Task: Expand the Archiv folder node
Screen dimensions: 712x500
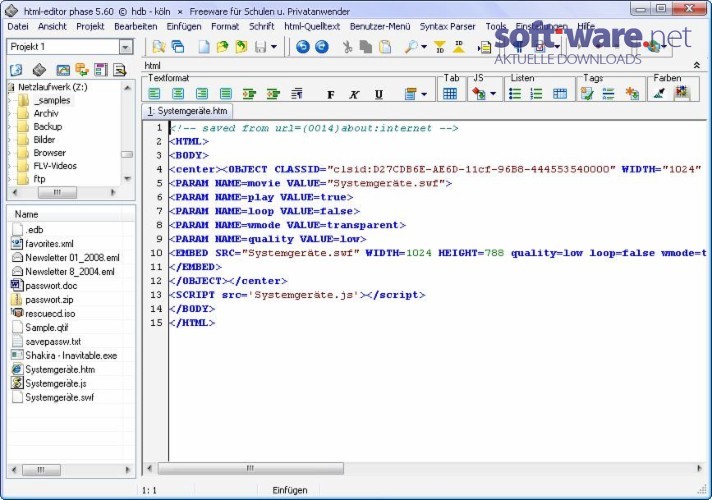Action: 10,114
